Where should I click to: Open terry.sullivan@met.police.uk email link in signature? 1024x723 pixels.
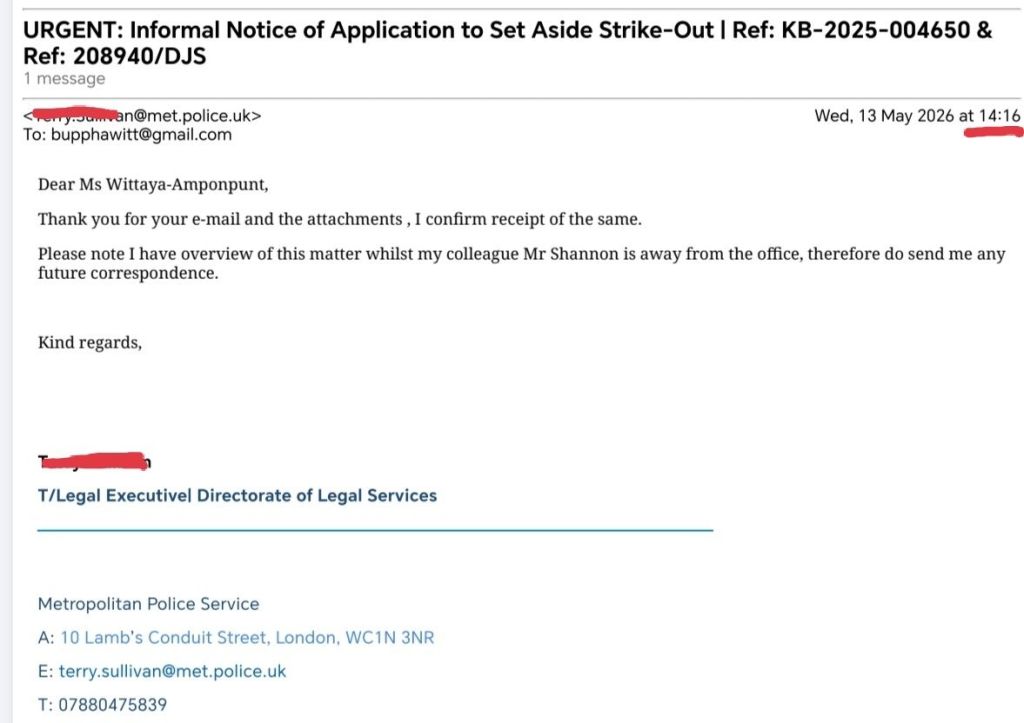172,671
